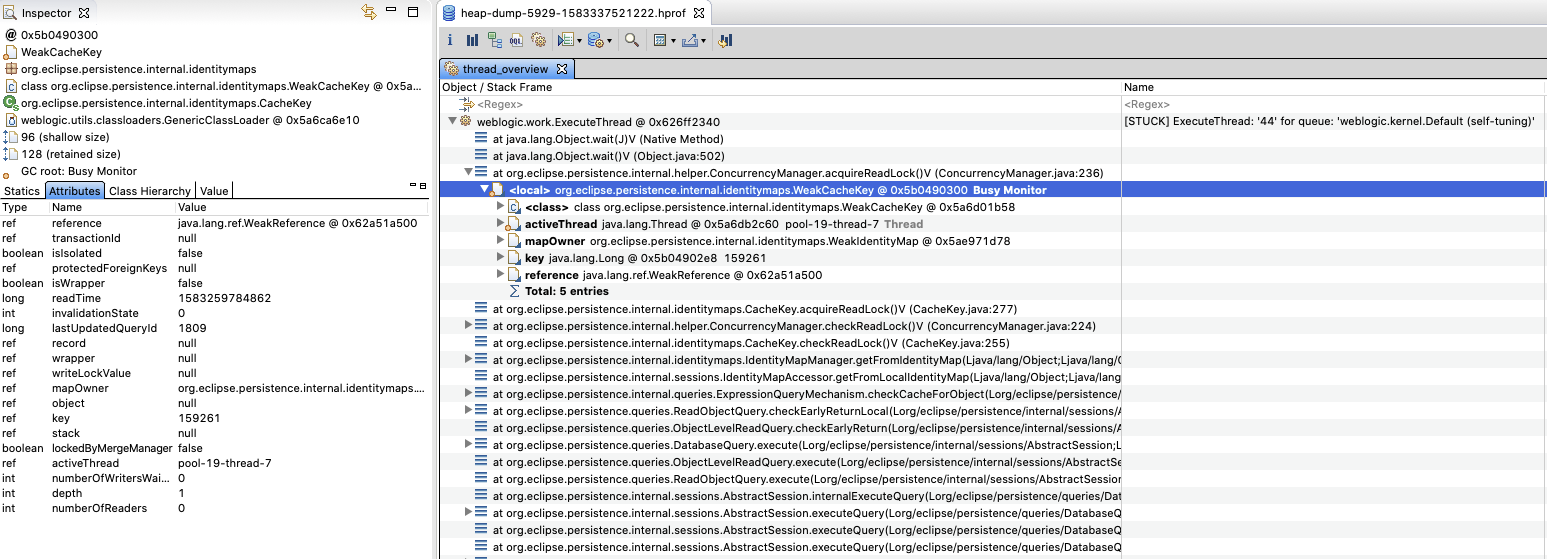
Task: Select the heap-dump-5929 hprof editor tab
Action: (574, 14)
